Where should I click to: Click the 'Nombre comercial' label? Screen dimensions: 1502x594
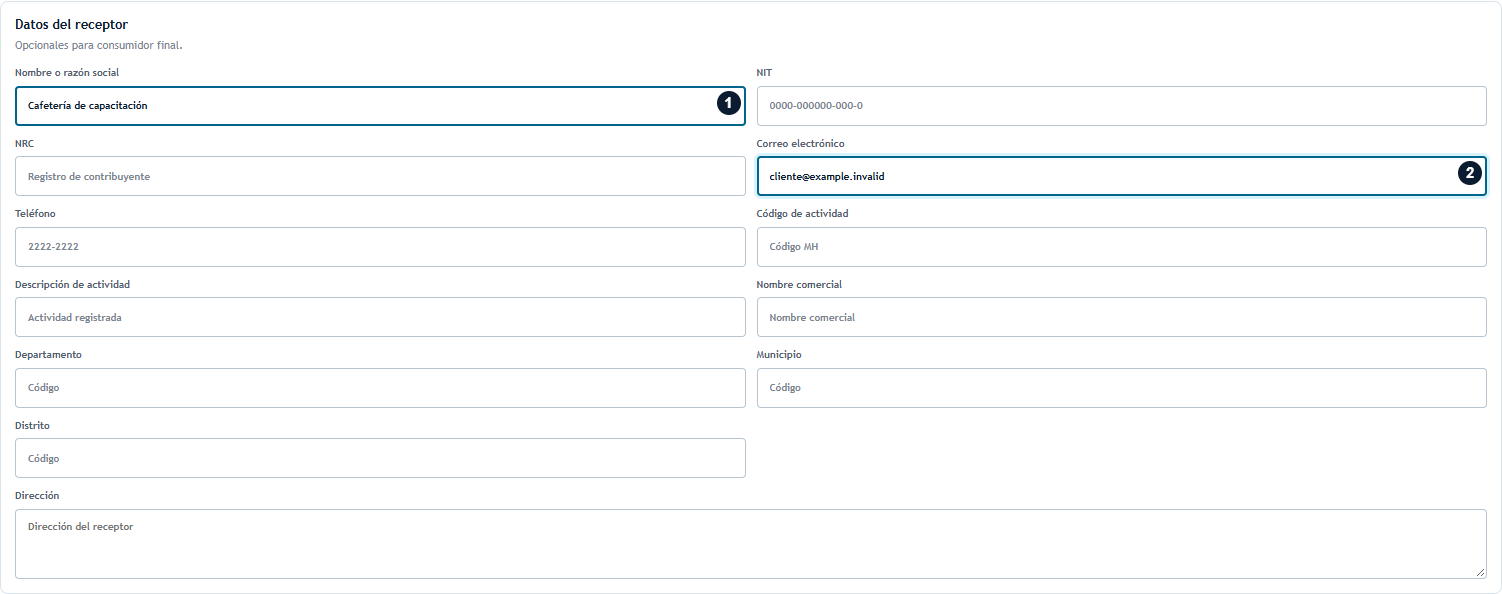point(799,284)
